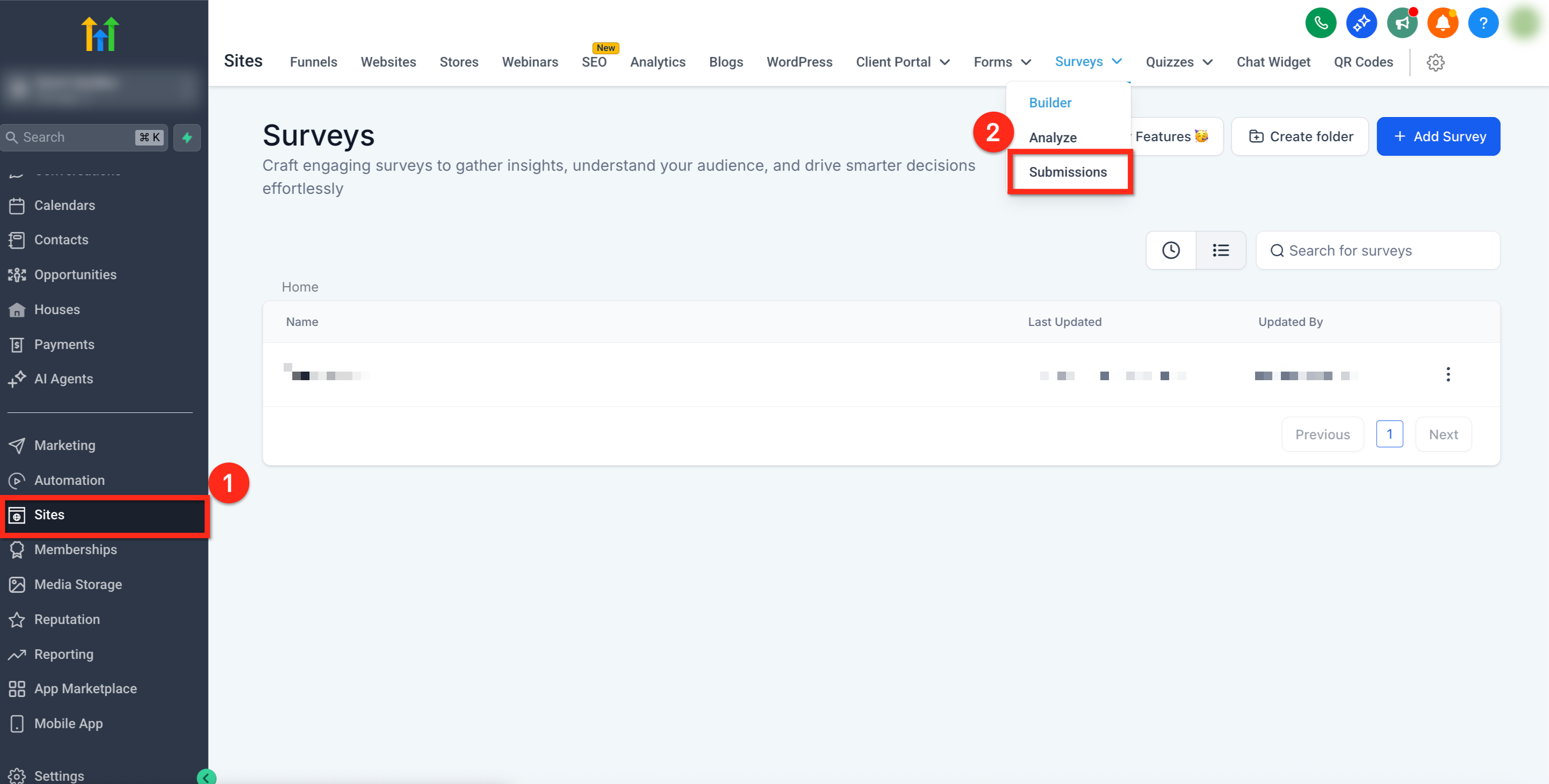Screen dimensions: 1549x784
Task: Open Automation in the sidebar
Action: click(69, 480)
